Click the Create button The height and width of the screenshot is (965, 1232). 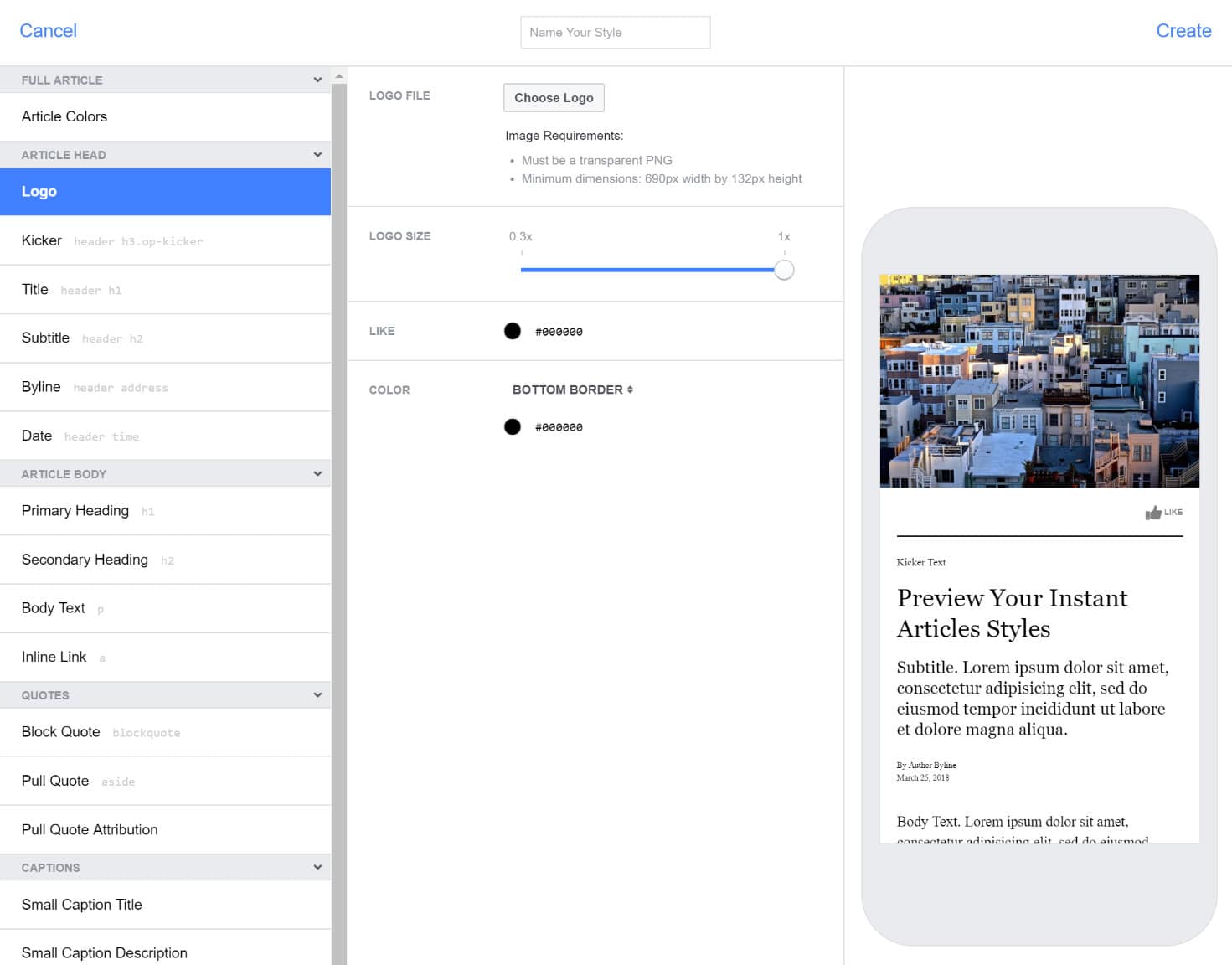coord(1183,30)
